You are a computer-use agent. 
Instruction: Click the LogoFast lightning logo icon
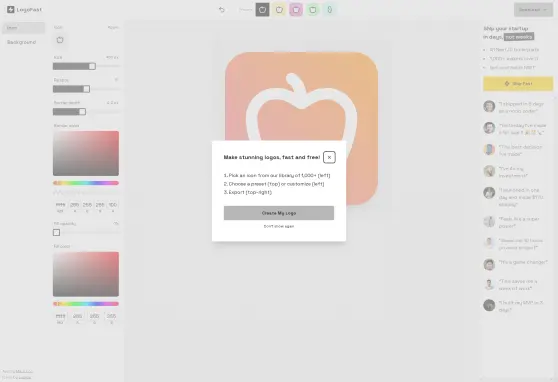(x=11, y=10)
